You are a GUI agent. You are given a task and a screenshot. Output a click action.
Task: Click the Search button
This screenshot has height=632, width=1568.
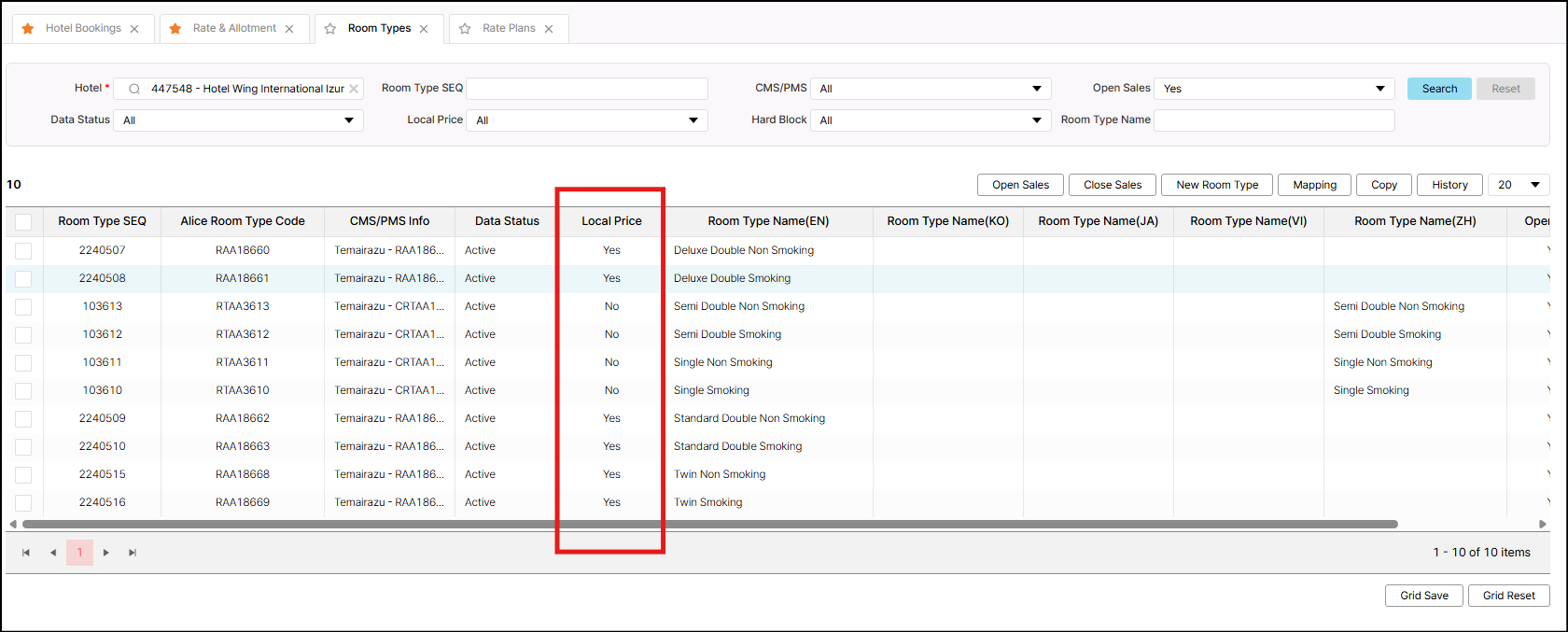tap(1439, 89)
